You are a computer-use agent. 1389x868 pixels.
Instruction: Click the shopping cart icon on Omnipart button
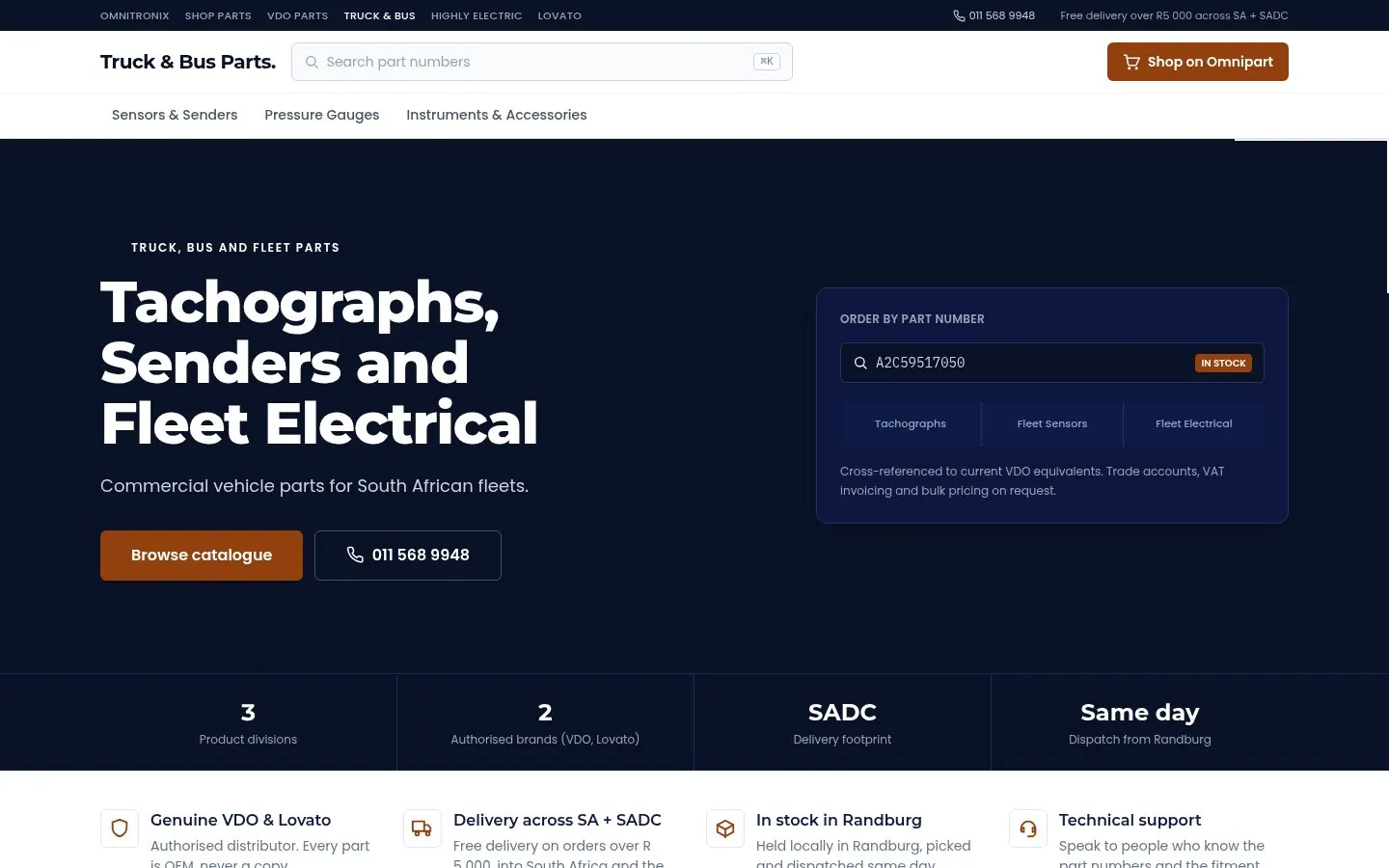click(x=1131, y=62)
